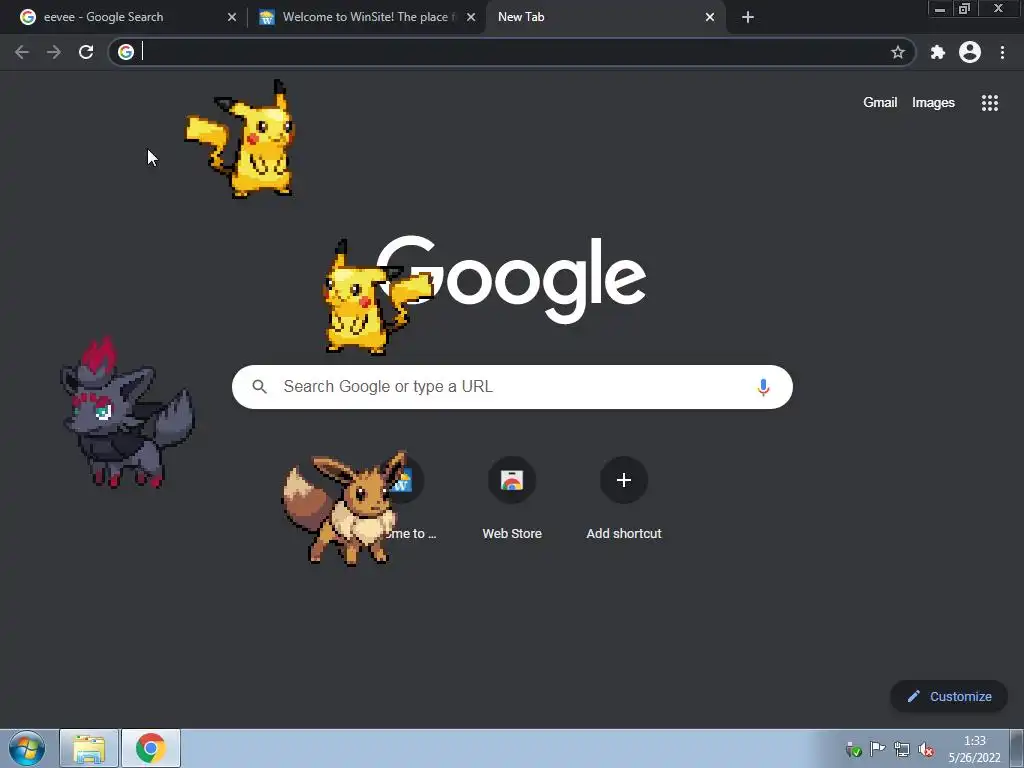Restore down the Chrome window
Screen dimensions: 1024x768
[x=964, y=9]
